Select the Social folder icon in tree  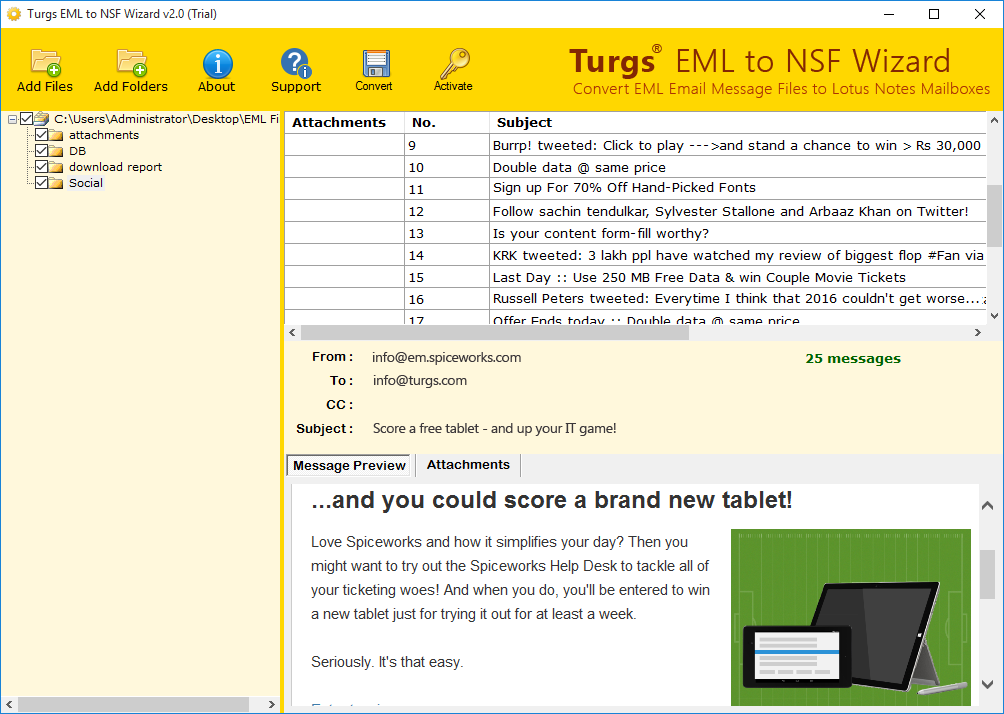[x=56, y=183]
